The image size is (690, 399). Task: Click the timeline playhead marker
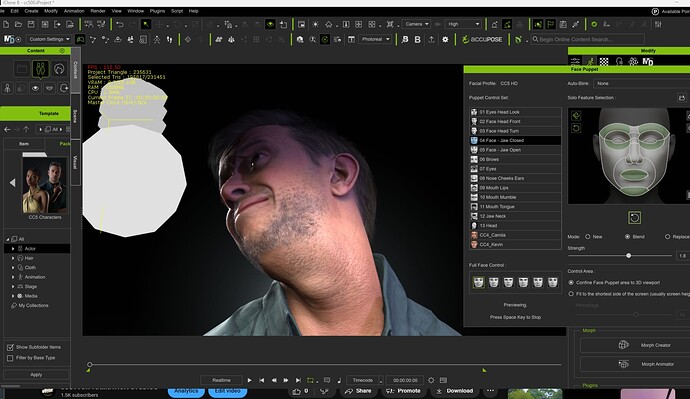point(90,364)
